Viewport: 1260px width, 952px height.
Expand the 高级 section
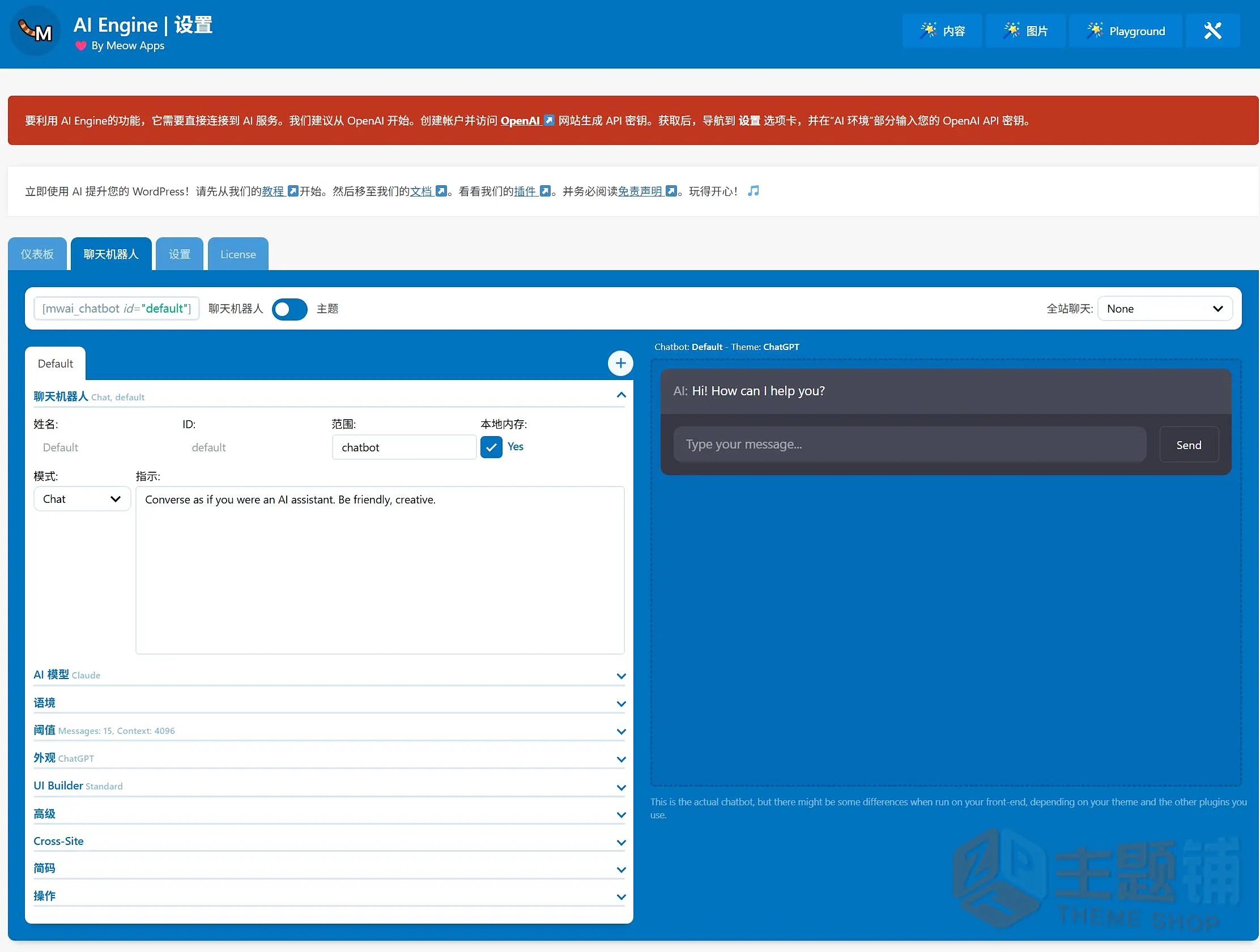[329, 814]
